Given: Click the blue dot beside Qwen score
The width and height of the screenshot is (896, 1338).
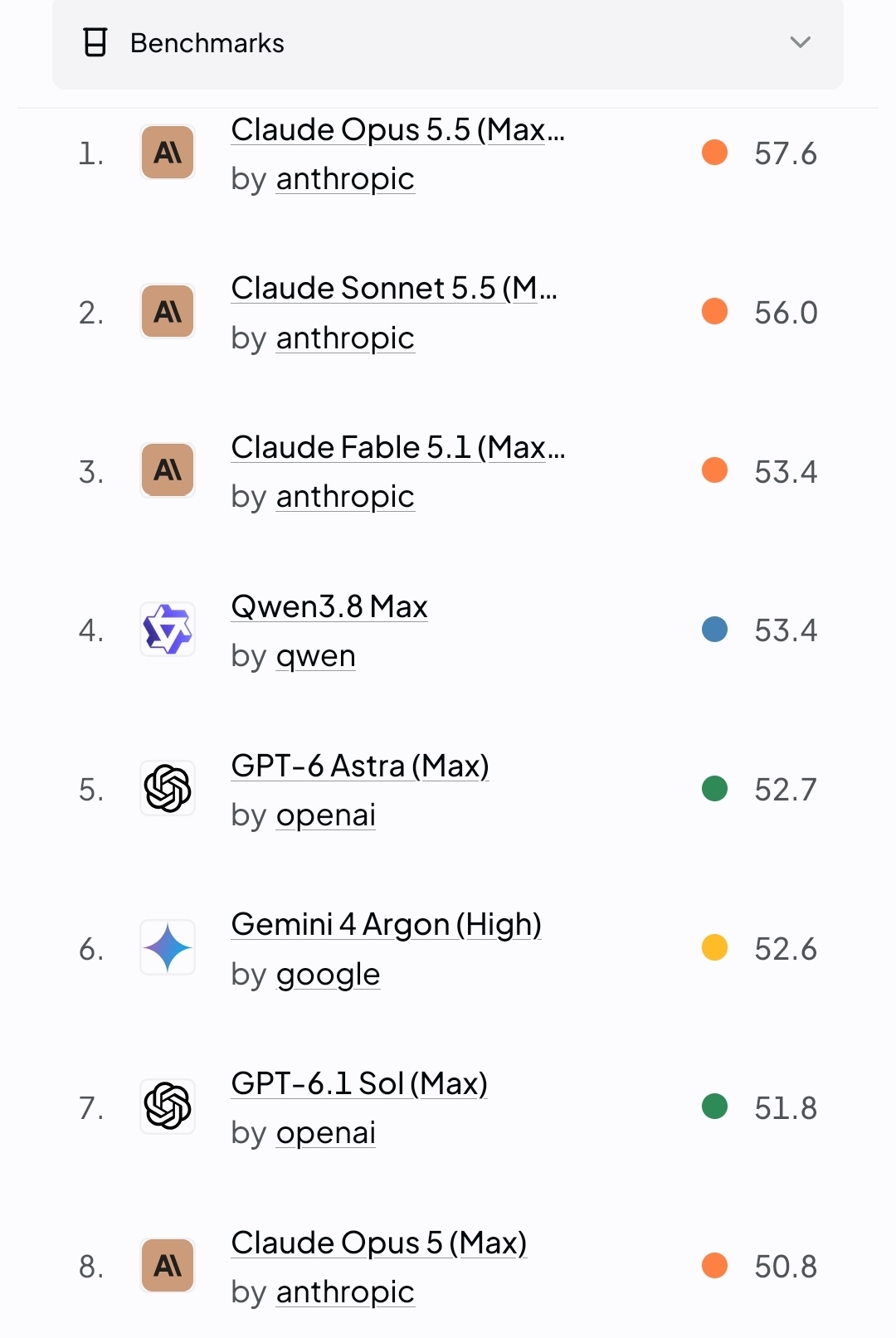Looking at the screenshot, I should 714,630.
